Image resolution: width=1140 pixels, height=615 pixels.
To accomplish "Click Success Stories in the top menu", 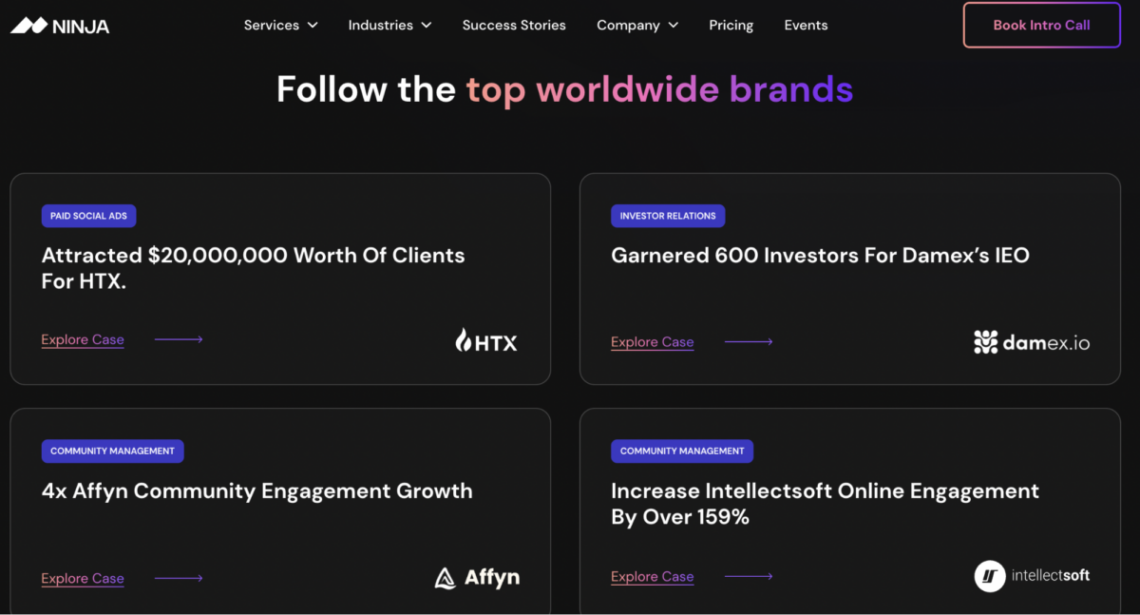I will click(514, 25).
